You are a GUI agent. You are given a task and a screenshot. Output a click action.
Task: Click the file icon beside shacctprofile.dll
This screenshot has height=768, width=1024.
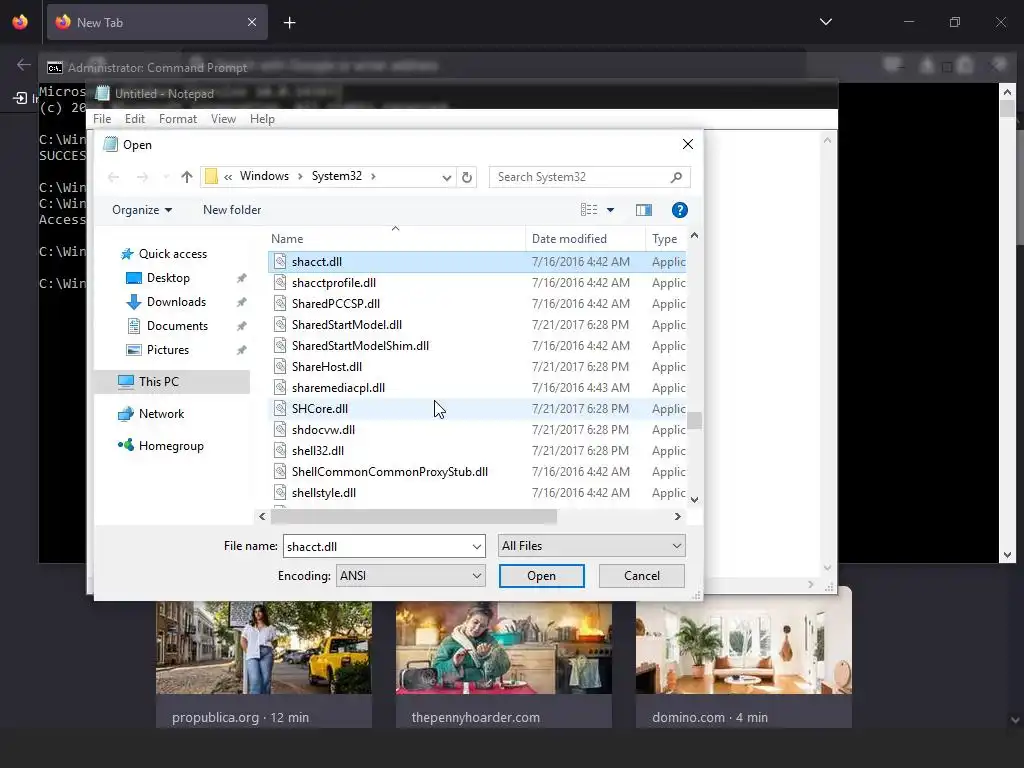pos(280,283)
